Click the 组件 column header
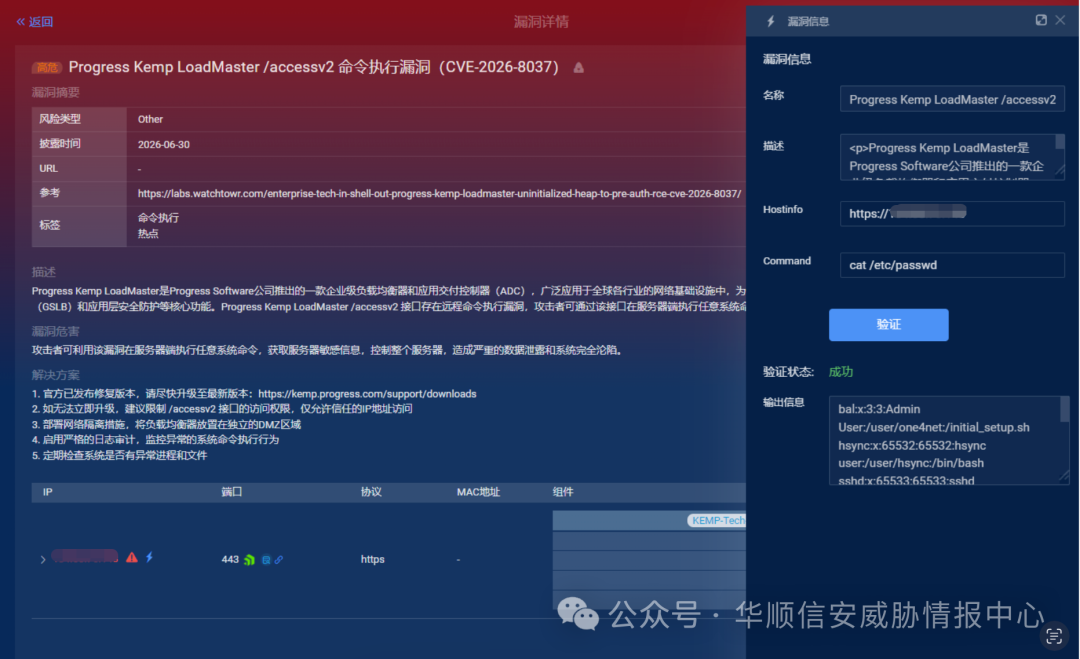Screen dimensions: 1080x659 click(x=563, y=492)
